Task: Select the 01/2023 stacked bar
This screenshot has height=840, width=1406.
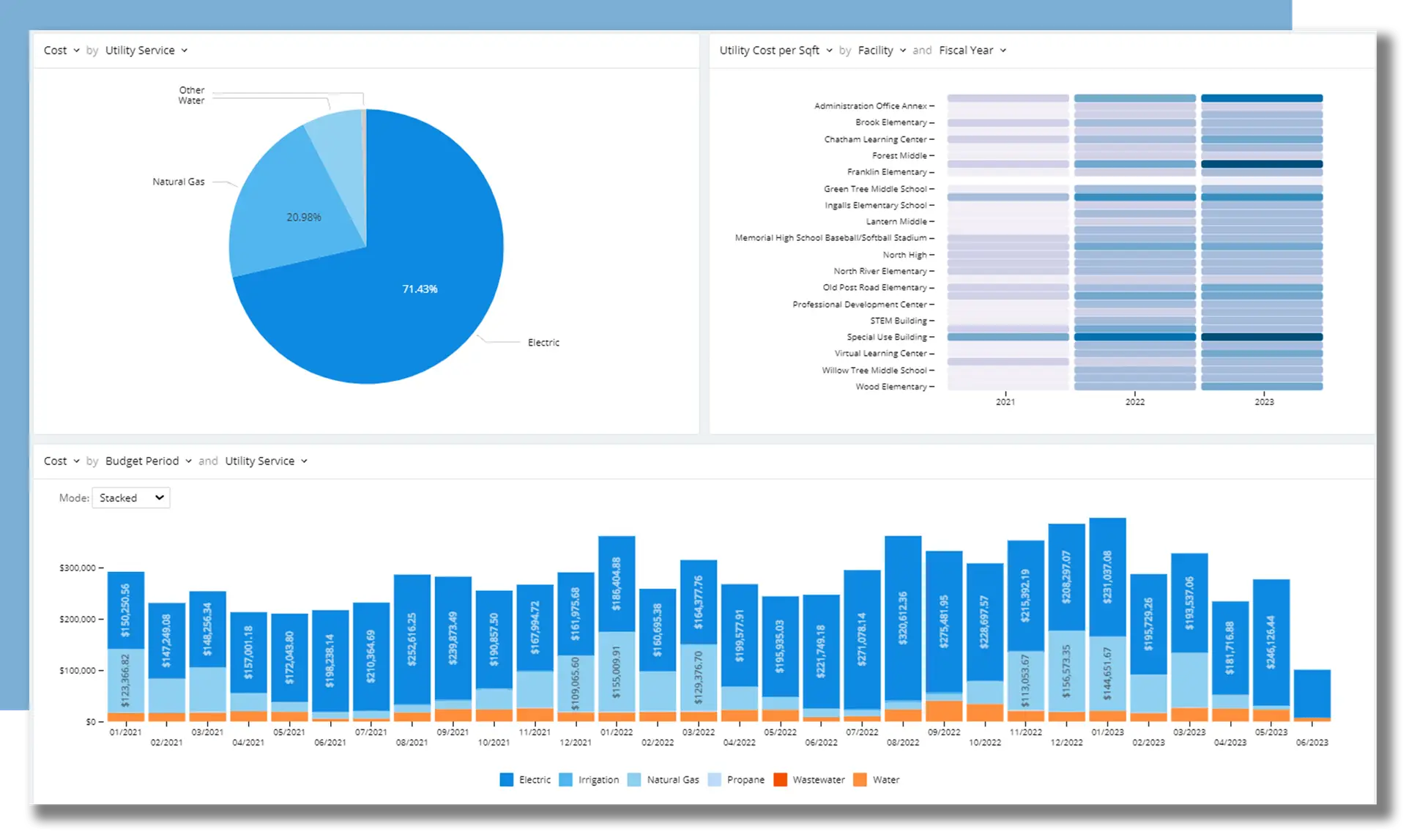Action: (x=1107, y=579)
